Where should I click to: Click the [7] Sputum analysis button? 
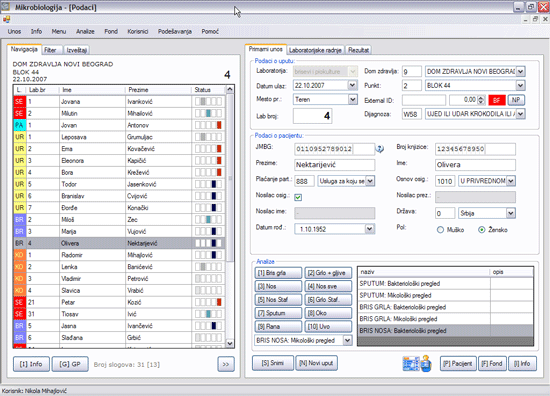click(278, 313)
